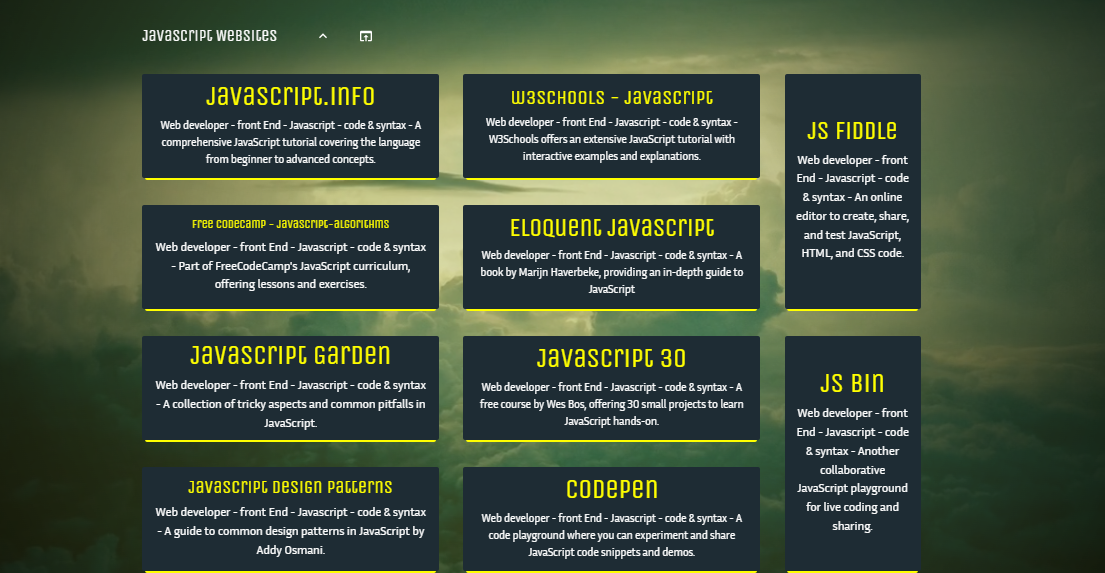The width and height of the screenshot is (1105, 573).
Task: Click the description about tricky aspects and pitfalls
Action: tap(290, 404)
